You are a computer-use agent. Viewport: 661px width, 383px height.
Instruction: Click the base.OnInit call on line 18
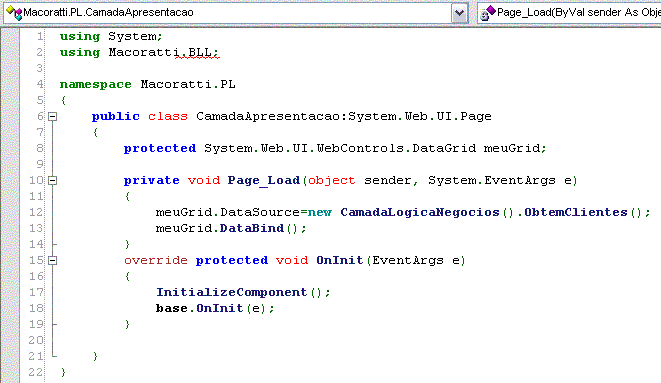(200, 308)
